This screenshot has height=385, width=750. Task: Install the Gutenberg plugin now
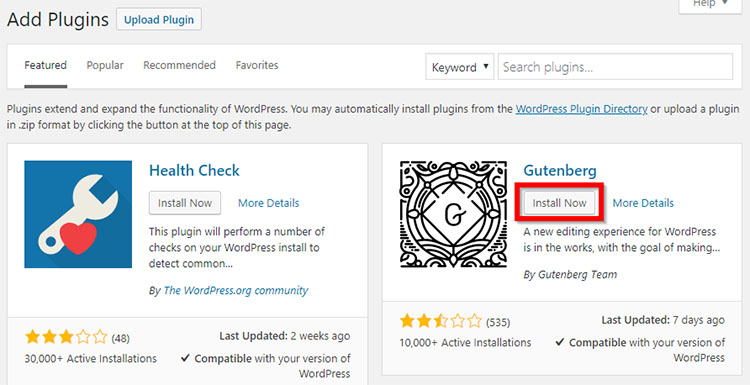coord(559,203)
